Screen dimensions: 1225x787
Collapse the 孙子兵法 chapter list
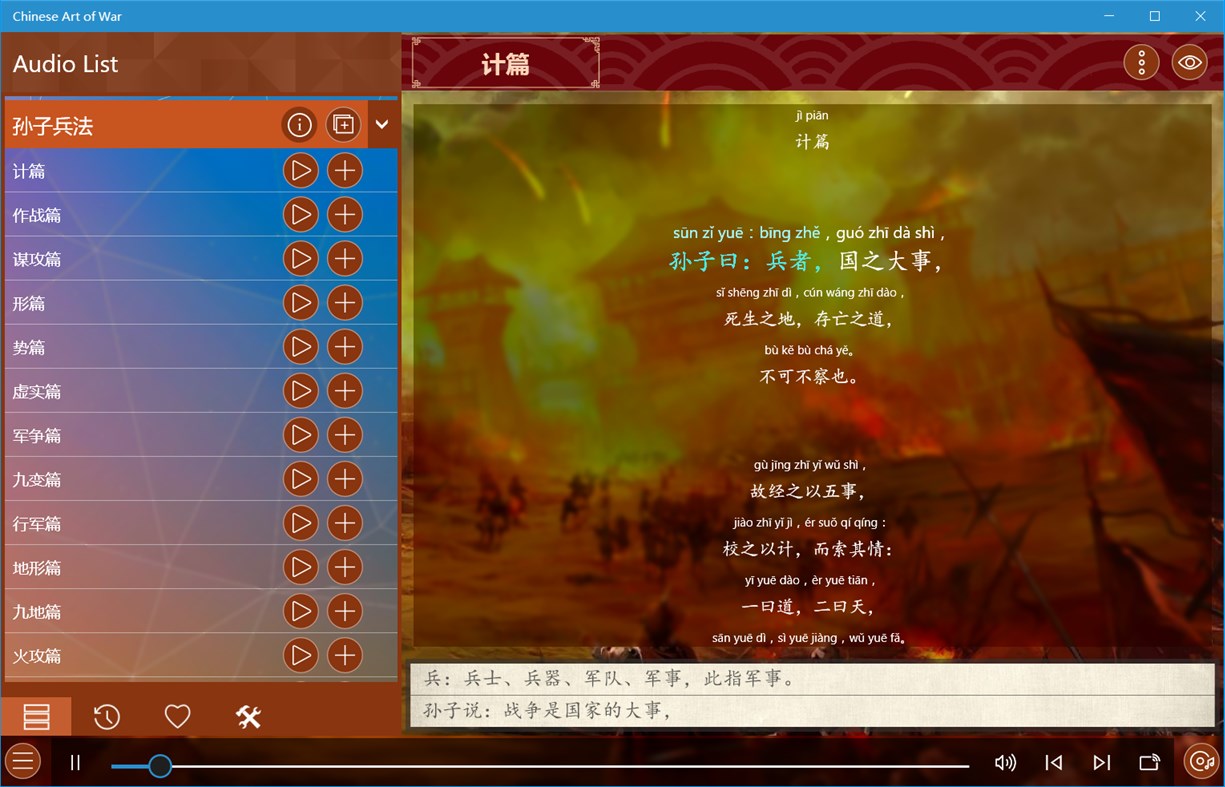tap(382, 124)
